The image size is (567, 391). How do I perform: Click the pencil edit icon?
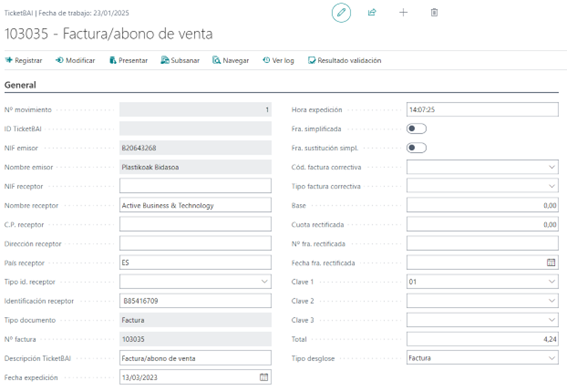(341, 13)
